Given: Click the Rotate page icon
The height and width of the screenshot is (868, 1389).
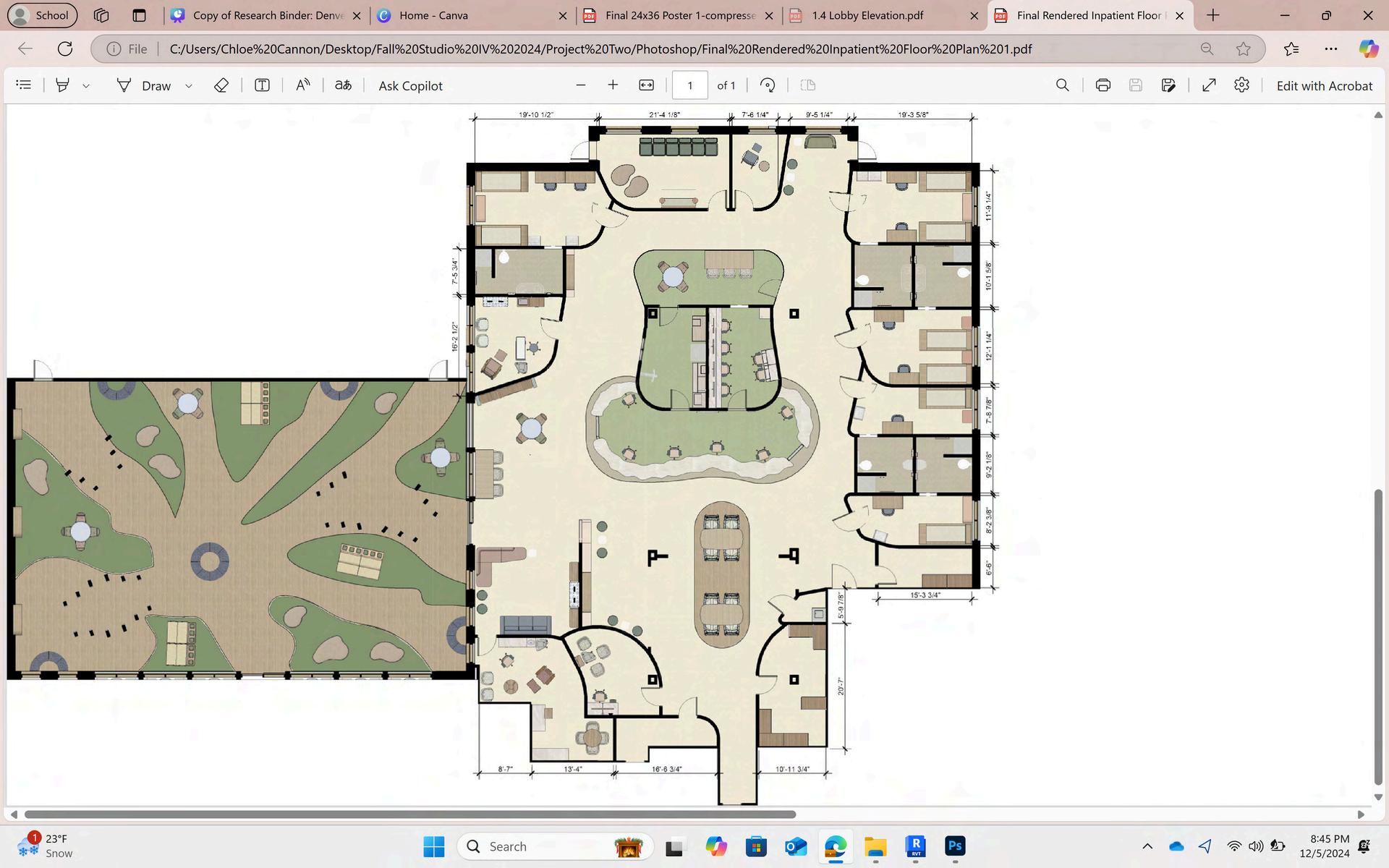Looking at the screenshot, I should 768,85.
